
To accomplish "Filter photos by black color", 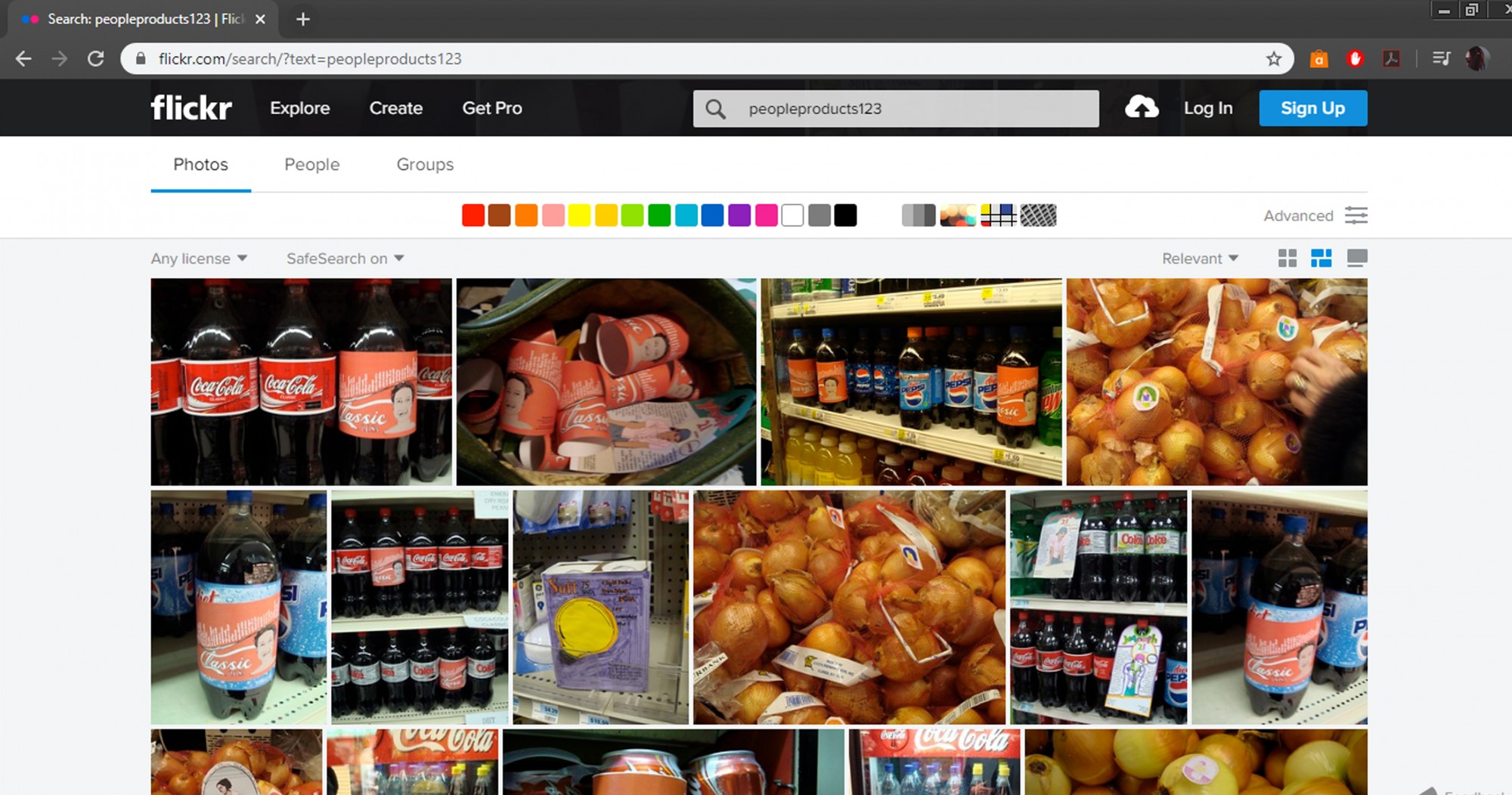I will pos(846,215).
